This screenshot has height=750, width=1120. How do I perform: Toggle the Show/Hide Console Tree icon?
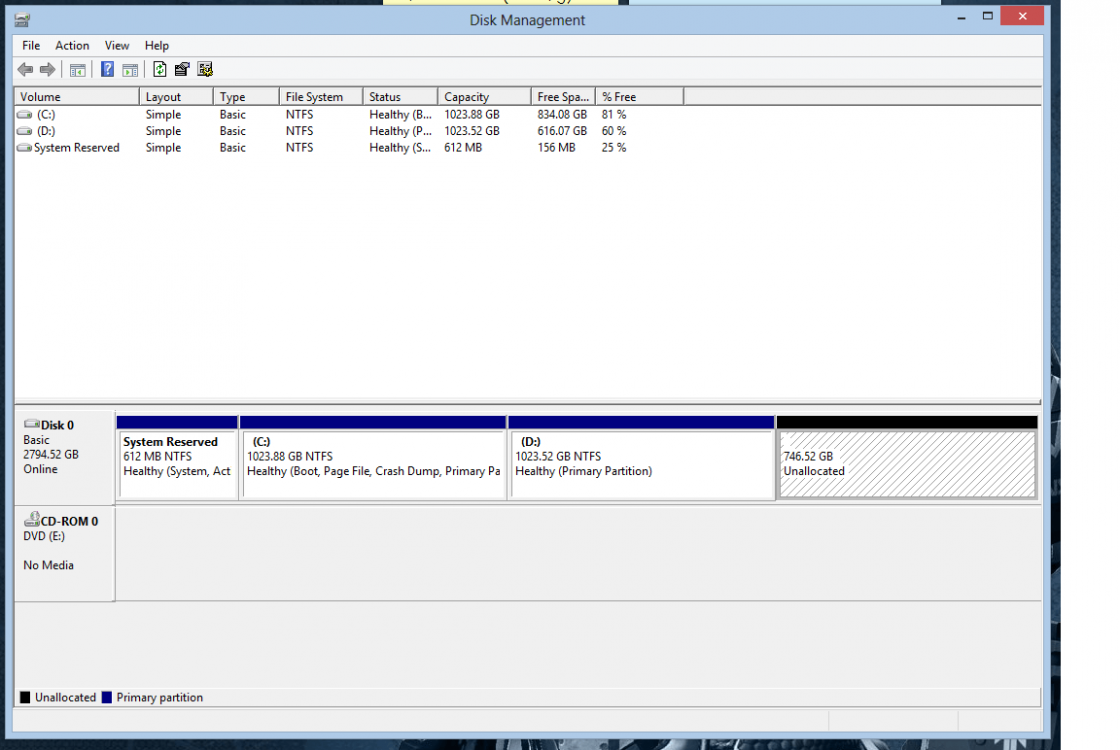[x=77, y=69]
